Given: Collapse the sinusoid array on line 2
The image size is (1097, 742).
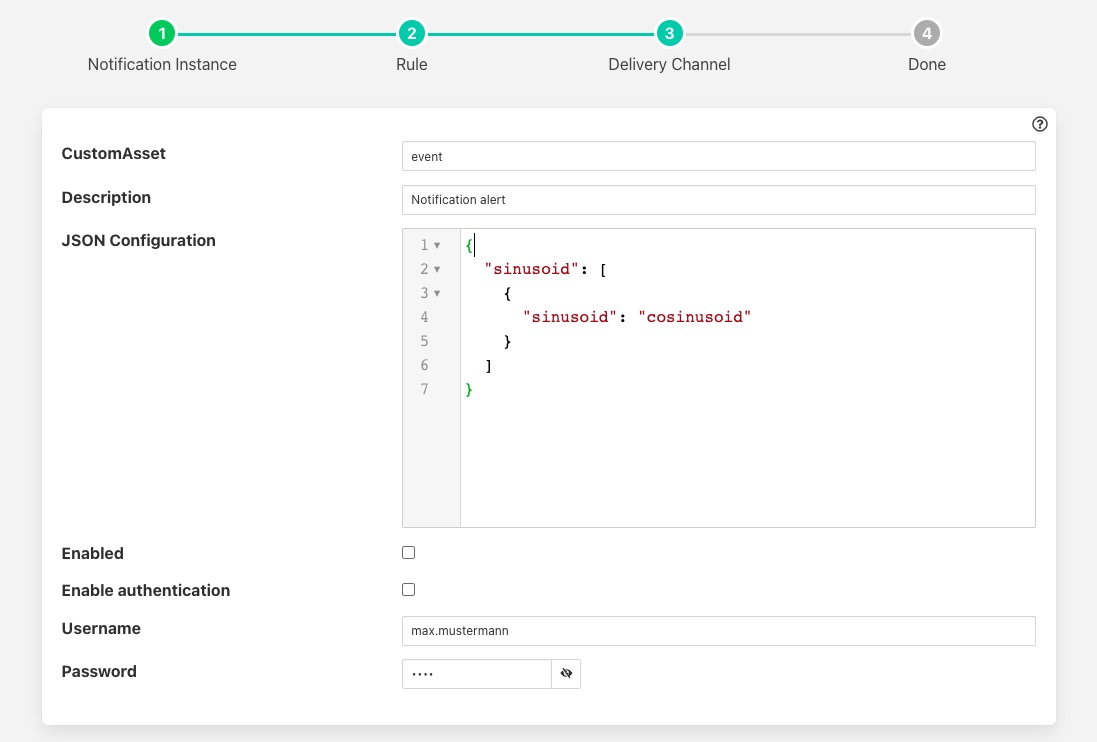Looking at the screenshot, I should (x=437, y=270).
